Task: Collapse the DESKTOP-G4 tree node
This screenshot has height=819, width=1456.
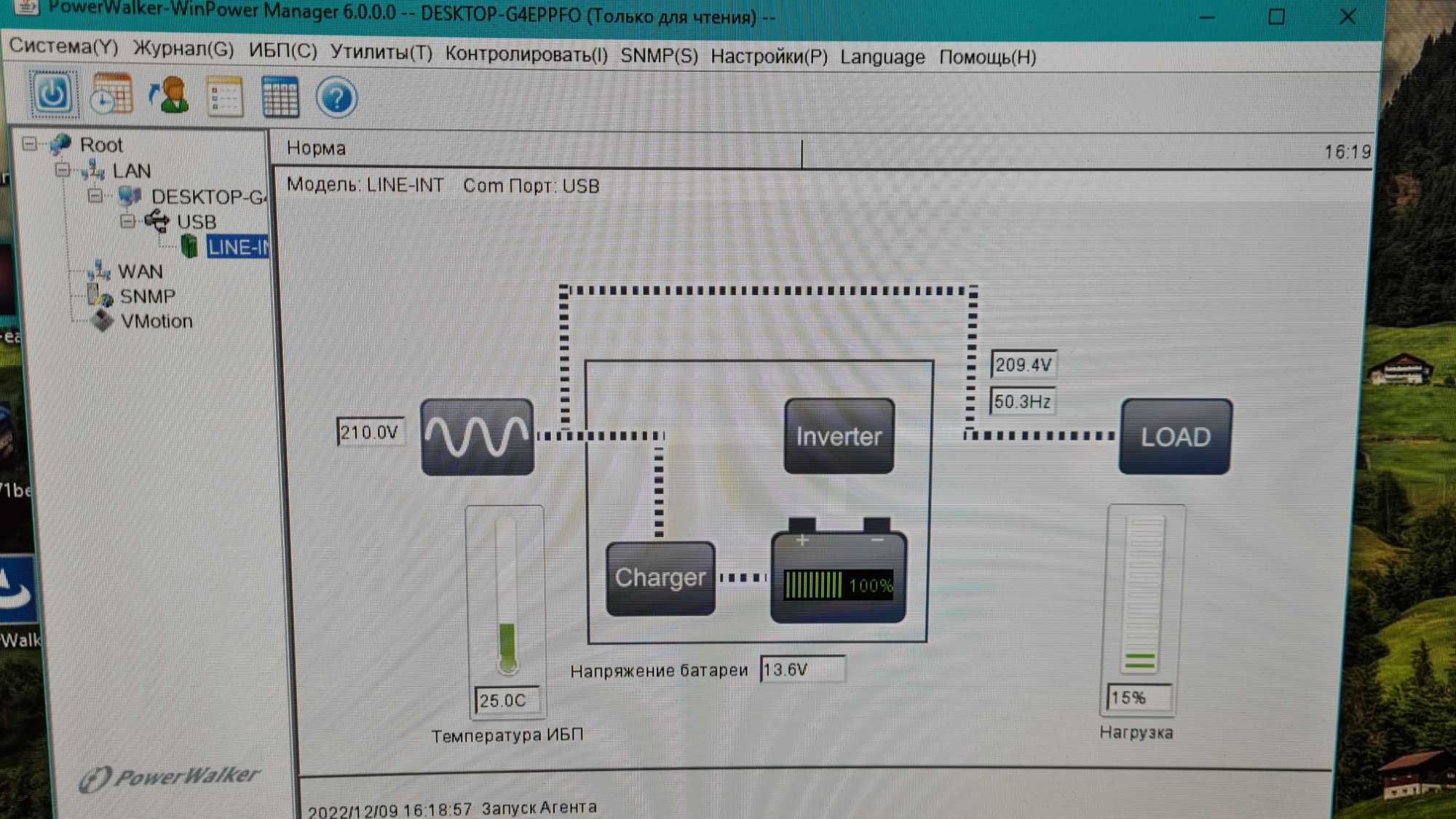Action: tap(95, 195)
